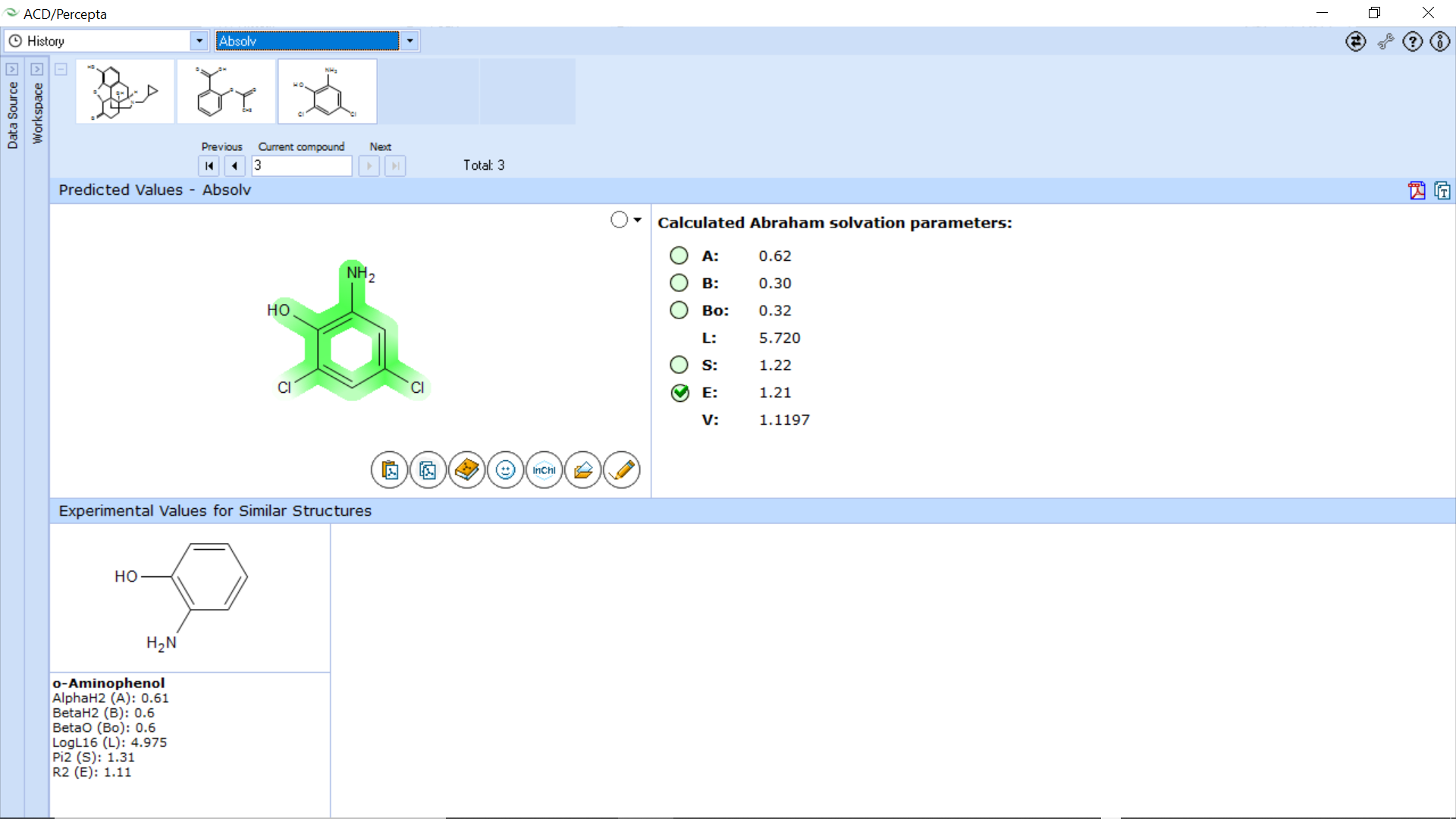This screenshot has height=819, width=1456.
Task: Click the paste structure clipboard icon
Action: pyautogui.click(x=389, y=470)
